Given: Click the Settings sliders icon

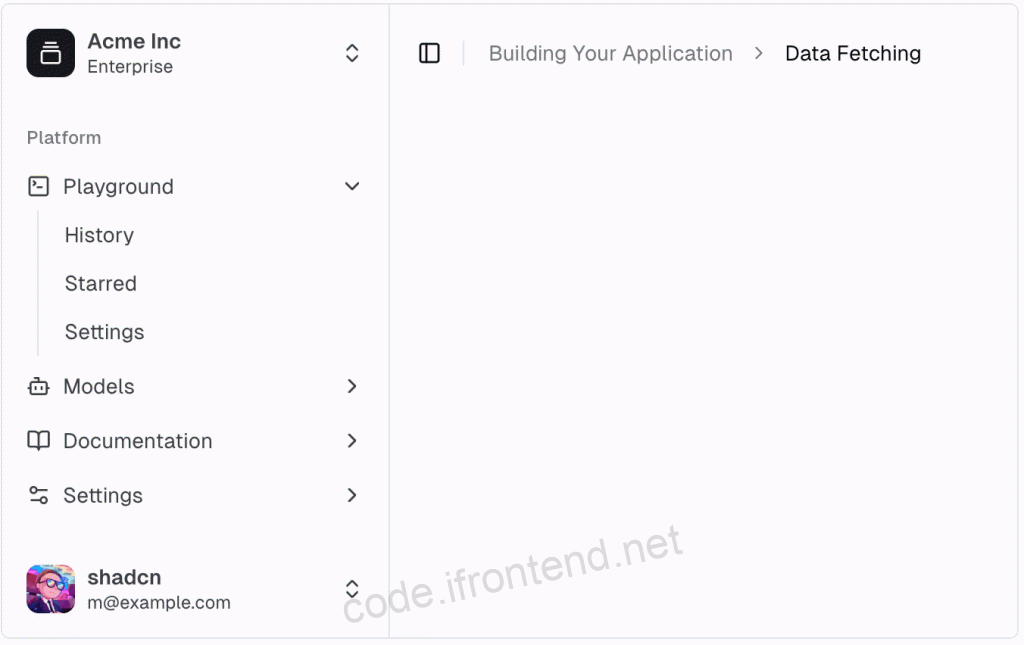Looking at the screenshot, I should click(x=39, y=496).
